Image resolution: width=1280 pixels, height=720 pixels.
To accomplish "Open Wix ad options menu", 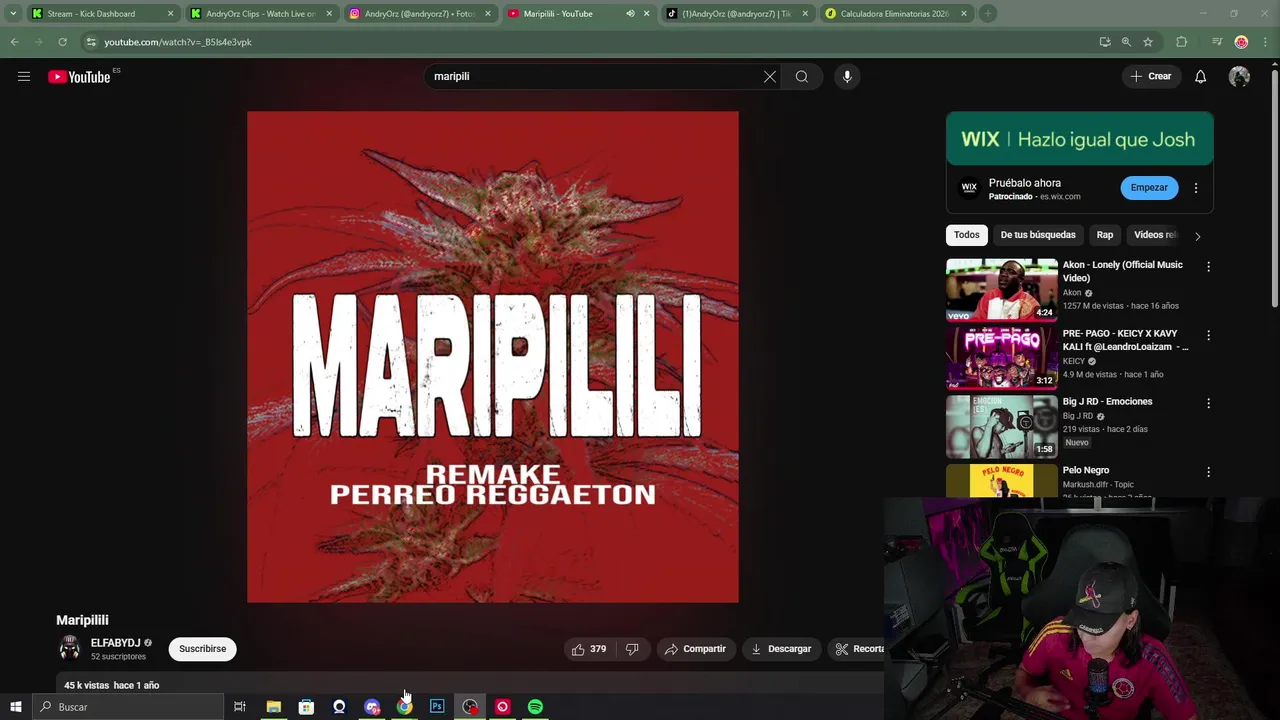I will tap(1196, 188).
